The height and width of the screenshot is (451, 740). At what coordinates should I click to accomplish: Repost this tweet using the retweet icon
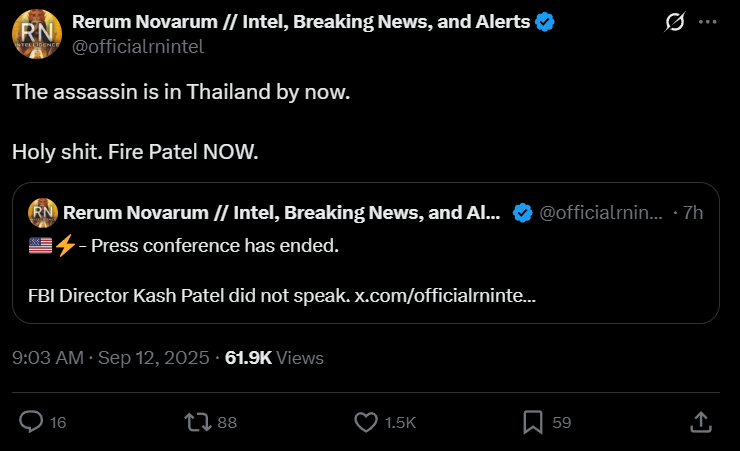(x=198, y=422)
